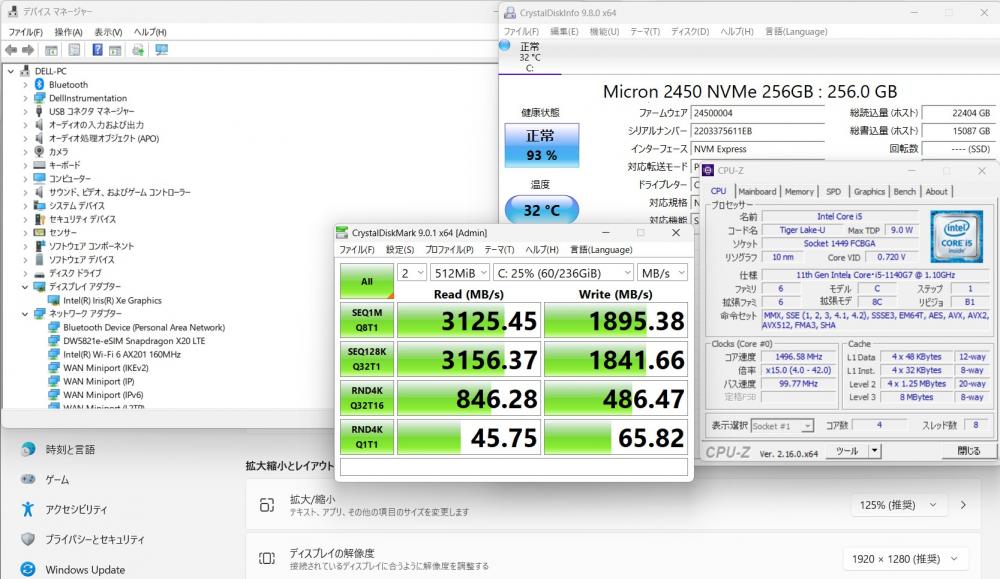Click the printer-like update driver toolbar icon
Image resolution: width=1000 pixels, height=579 pixels.
coord(138,50)
